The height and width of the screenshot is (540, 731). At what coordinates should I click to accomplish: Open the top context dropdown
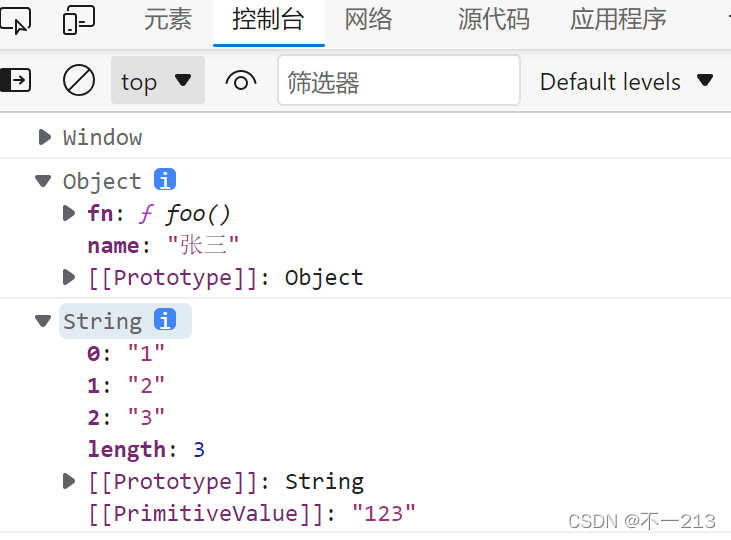157,81
